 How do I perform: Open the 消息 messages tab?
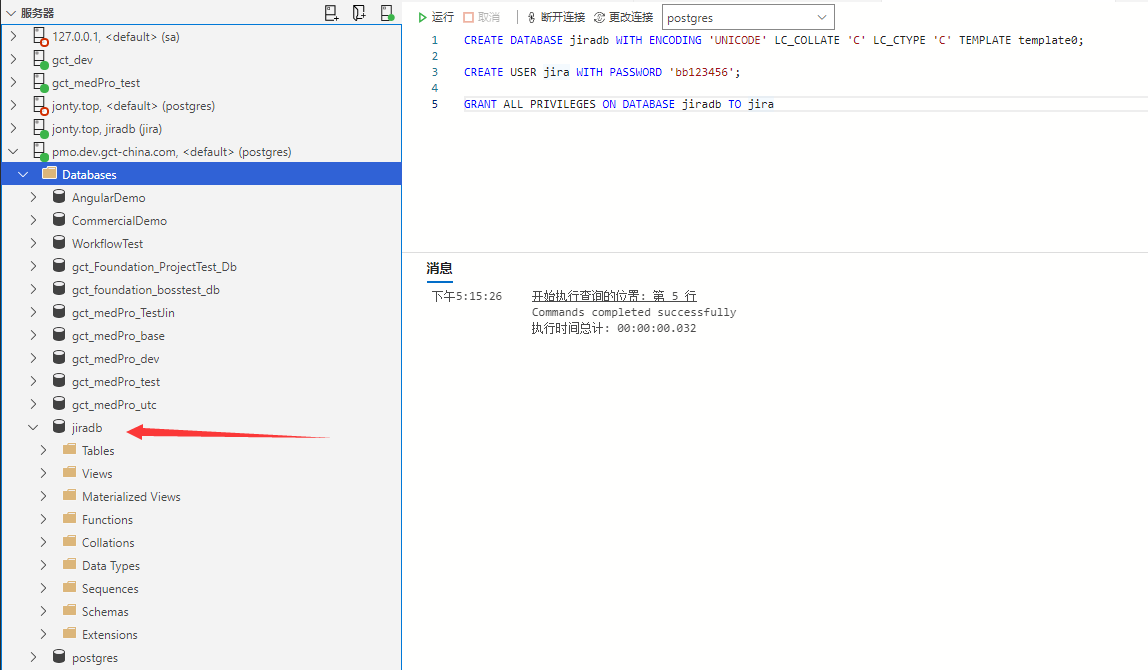tap(439, 268)
